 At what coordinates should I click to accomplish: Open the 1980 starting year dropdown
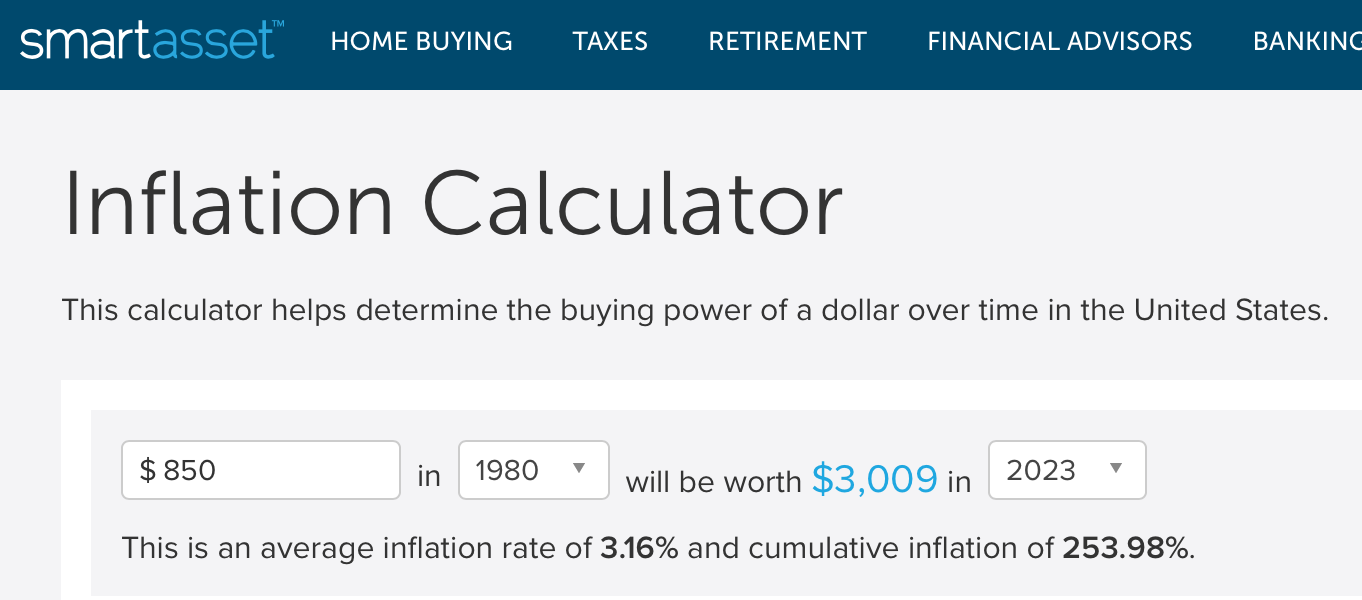click(x=534, y=470)
